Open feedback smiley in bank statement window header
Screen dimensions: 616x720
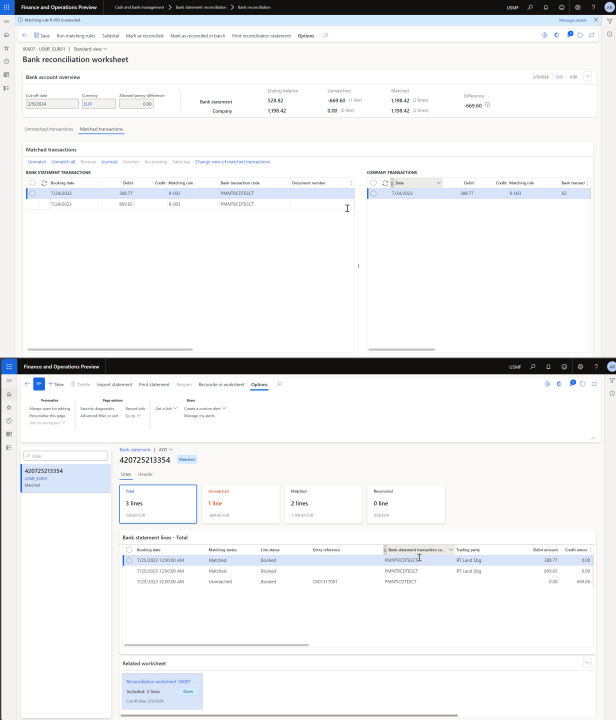[x=564, y=366]
